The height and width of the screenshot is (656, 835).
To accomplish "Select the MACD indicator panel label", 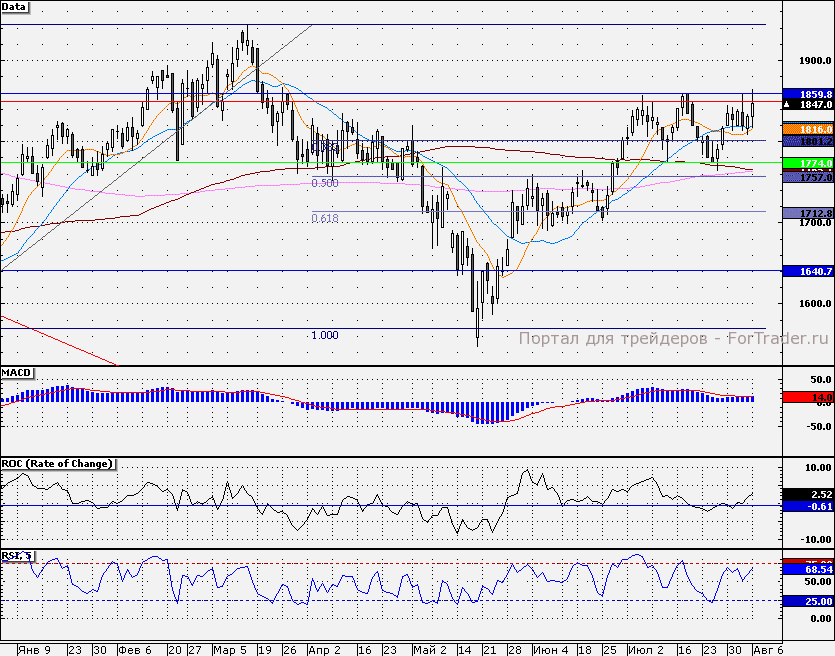I will [17, 373].
